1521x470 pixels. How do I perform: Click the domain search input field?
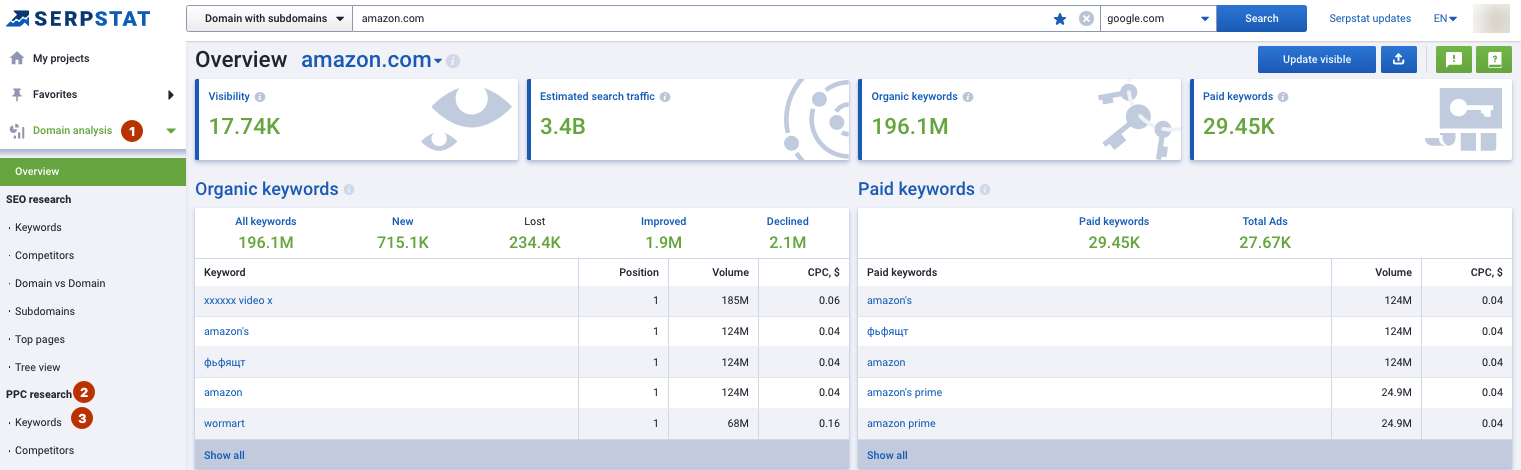pos(700,18)
